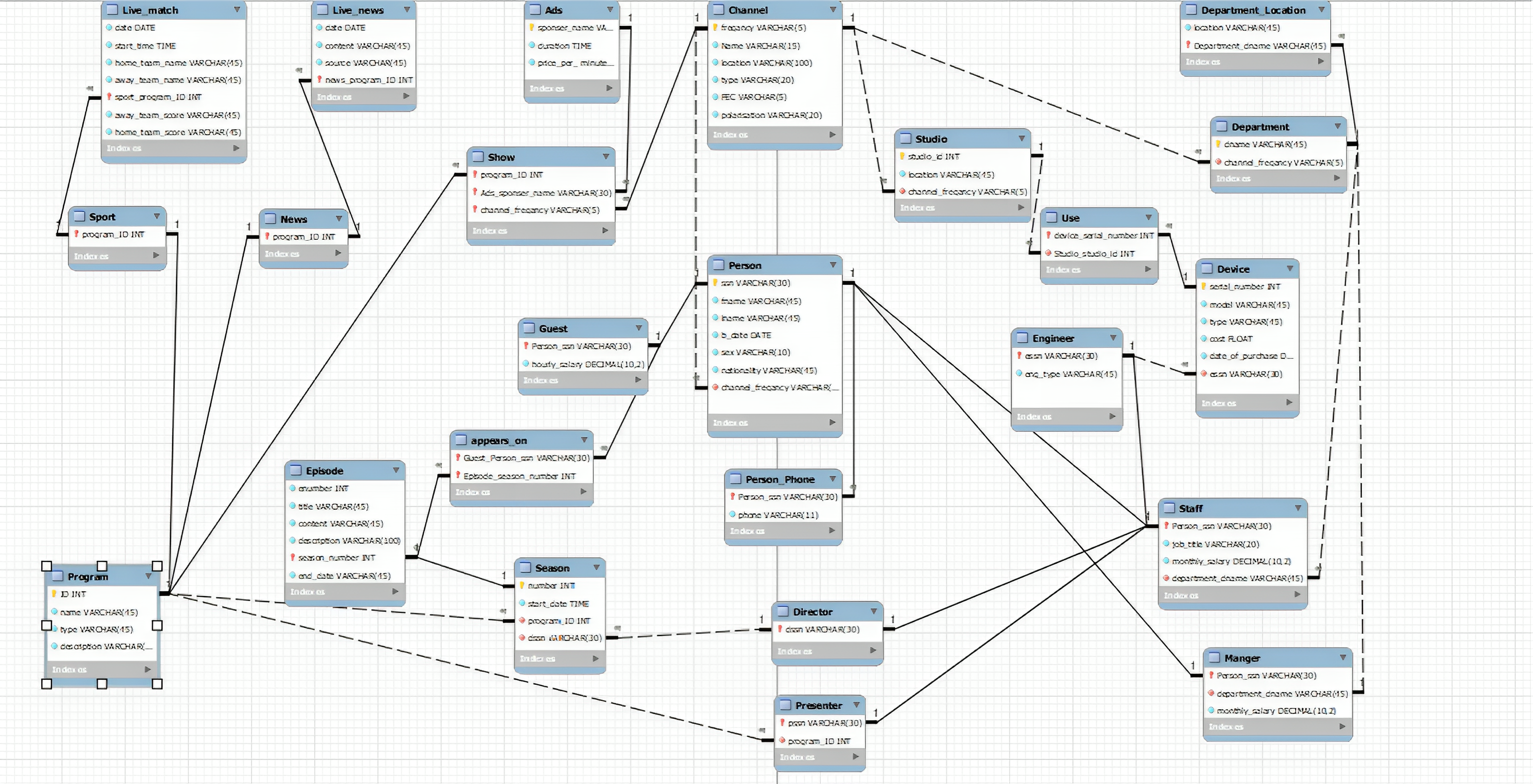Click the Person_Phone table icon
The image size is (1533, 784).
tap(735, 479)
